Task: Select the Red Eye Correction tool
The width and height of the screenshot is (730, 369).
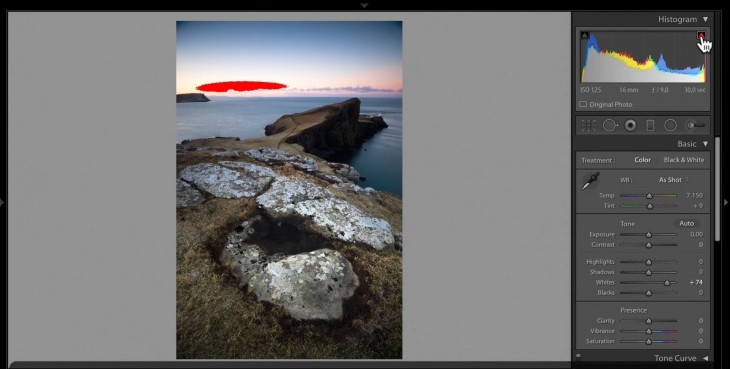Action: tap(630, 125)
